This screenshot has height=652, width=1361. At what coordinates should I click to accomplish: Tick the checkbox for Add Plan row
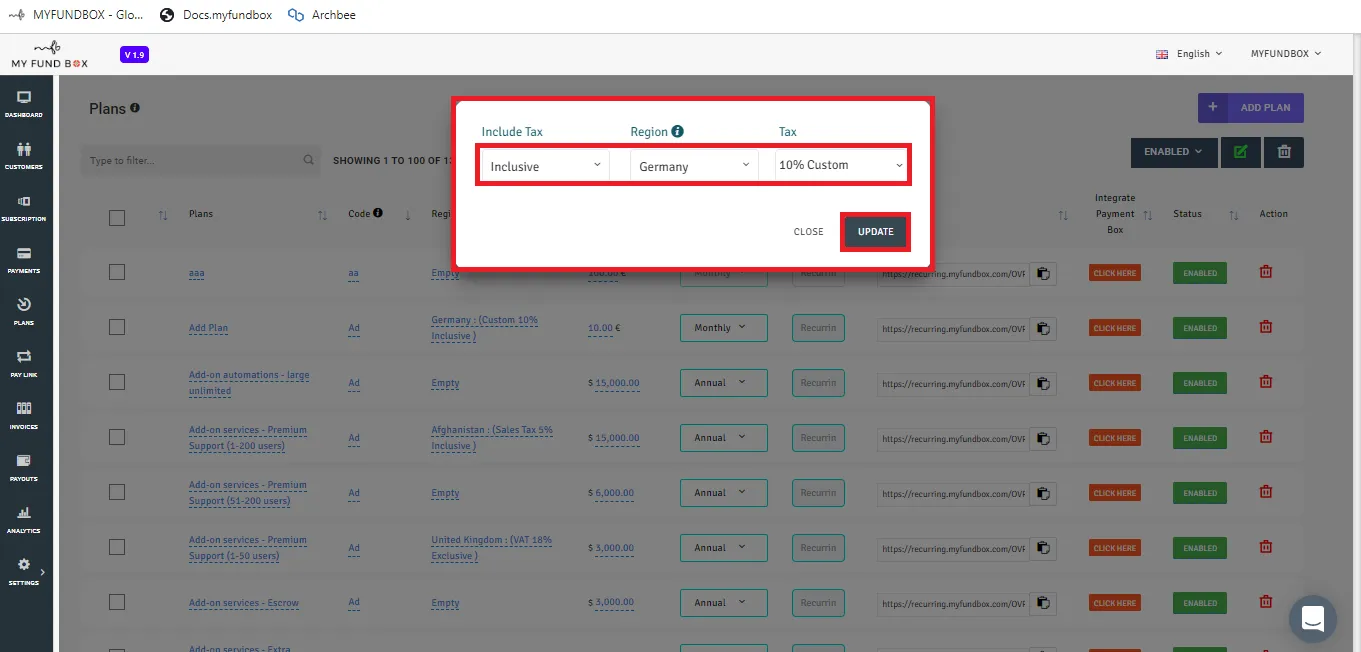coord(117,327)
